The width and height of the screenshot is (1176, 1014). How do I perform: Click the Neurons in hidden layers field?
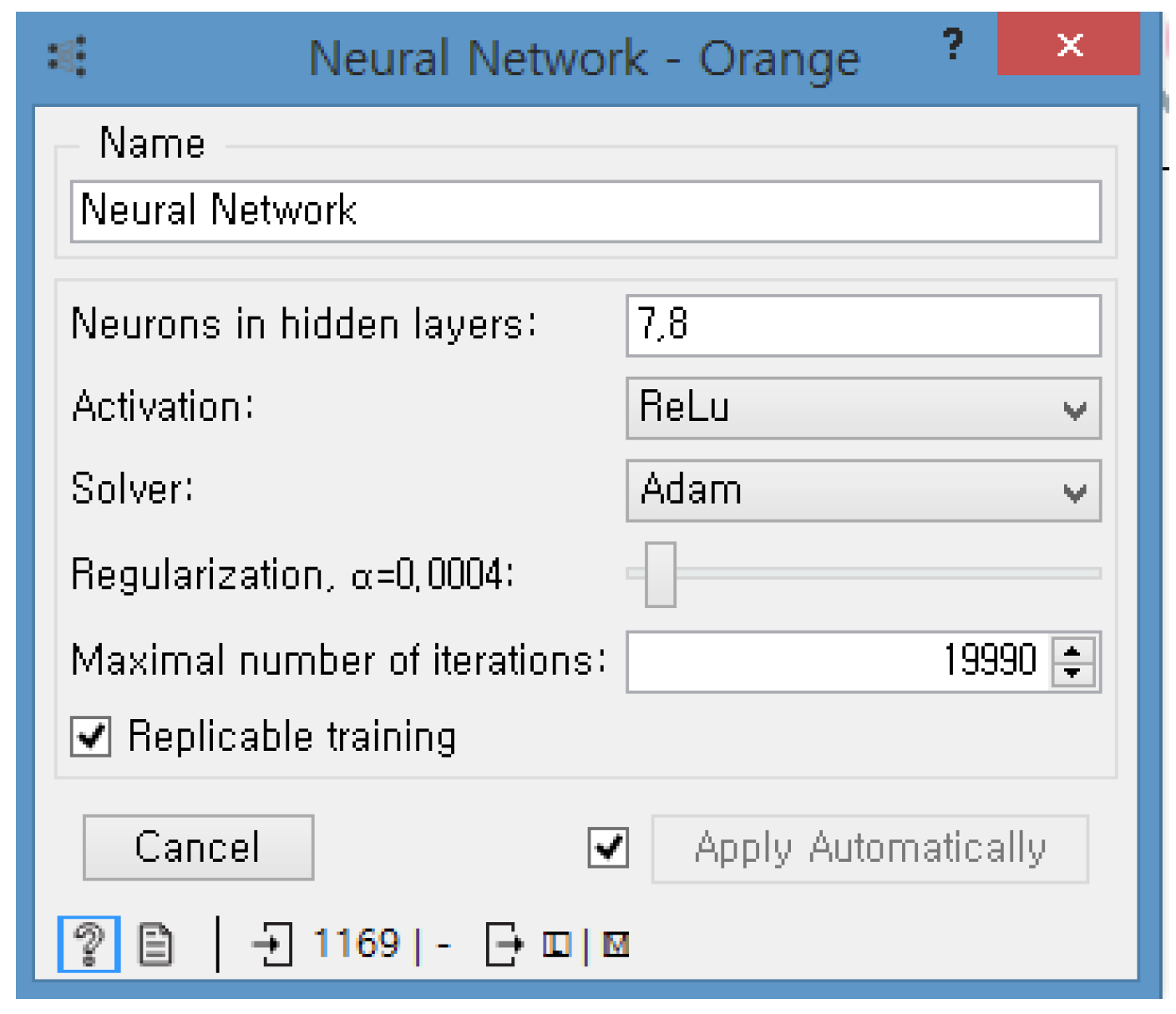[x=863, y=325]
